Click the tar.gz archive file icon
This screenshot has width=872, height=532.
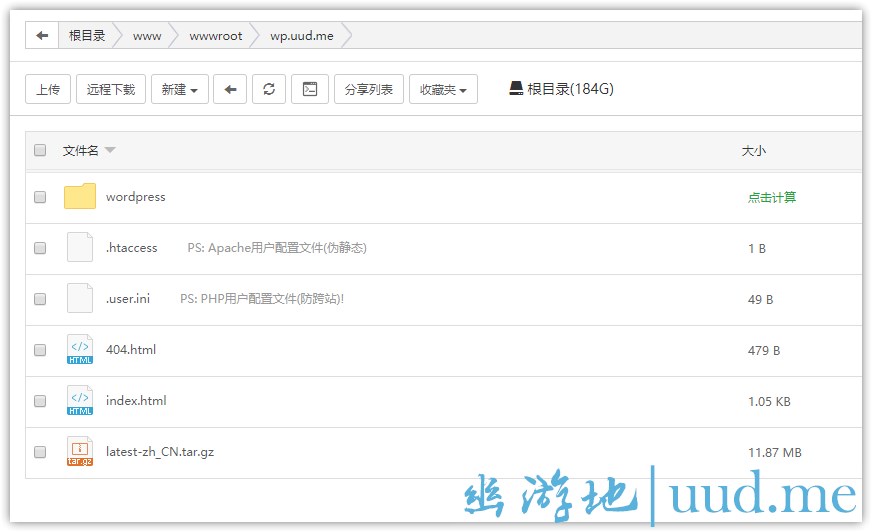point(80,452)
